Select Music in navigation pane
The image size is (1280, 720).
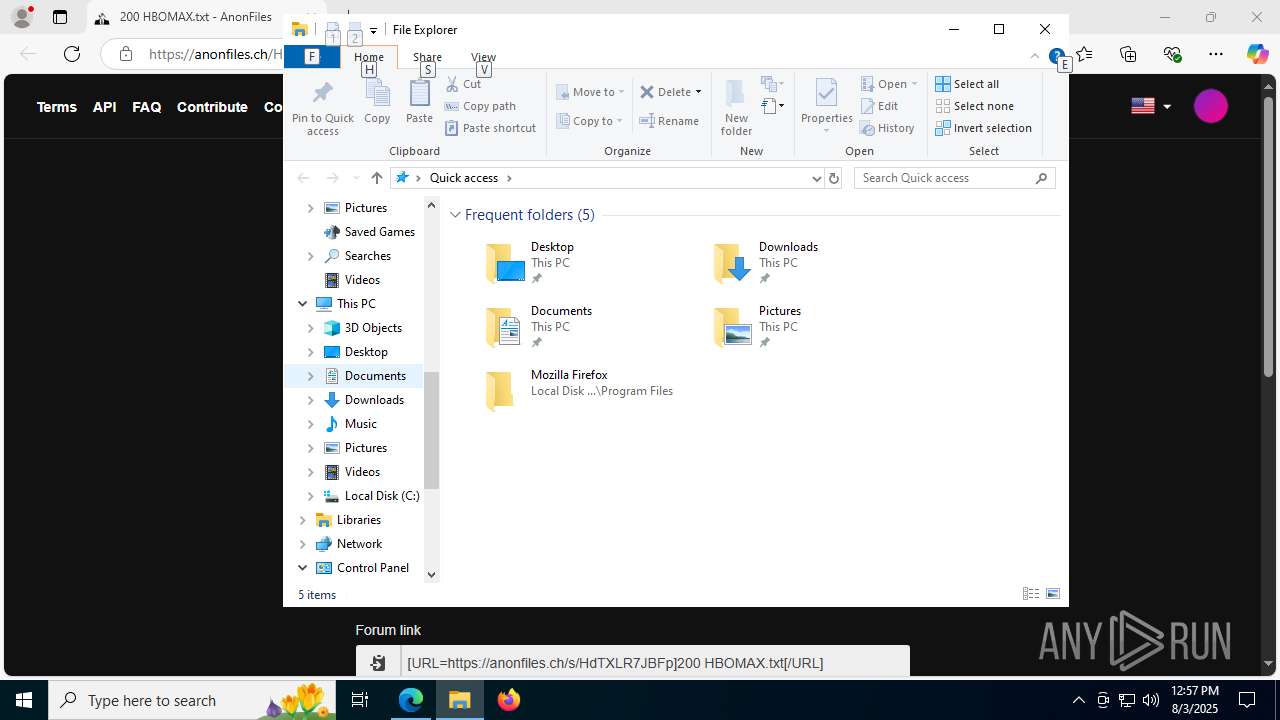[360, 424]
